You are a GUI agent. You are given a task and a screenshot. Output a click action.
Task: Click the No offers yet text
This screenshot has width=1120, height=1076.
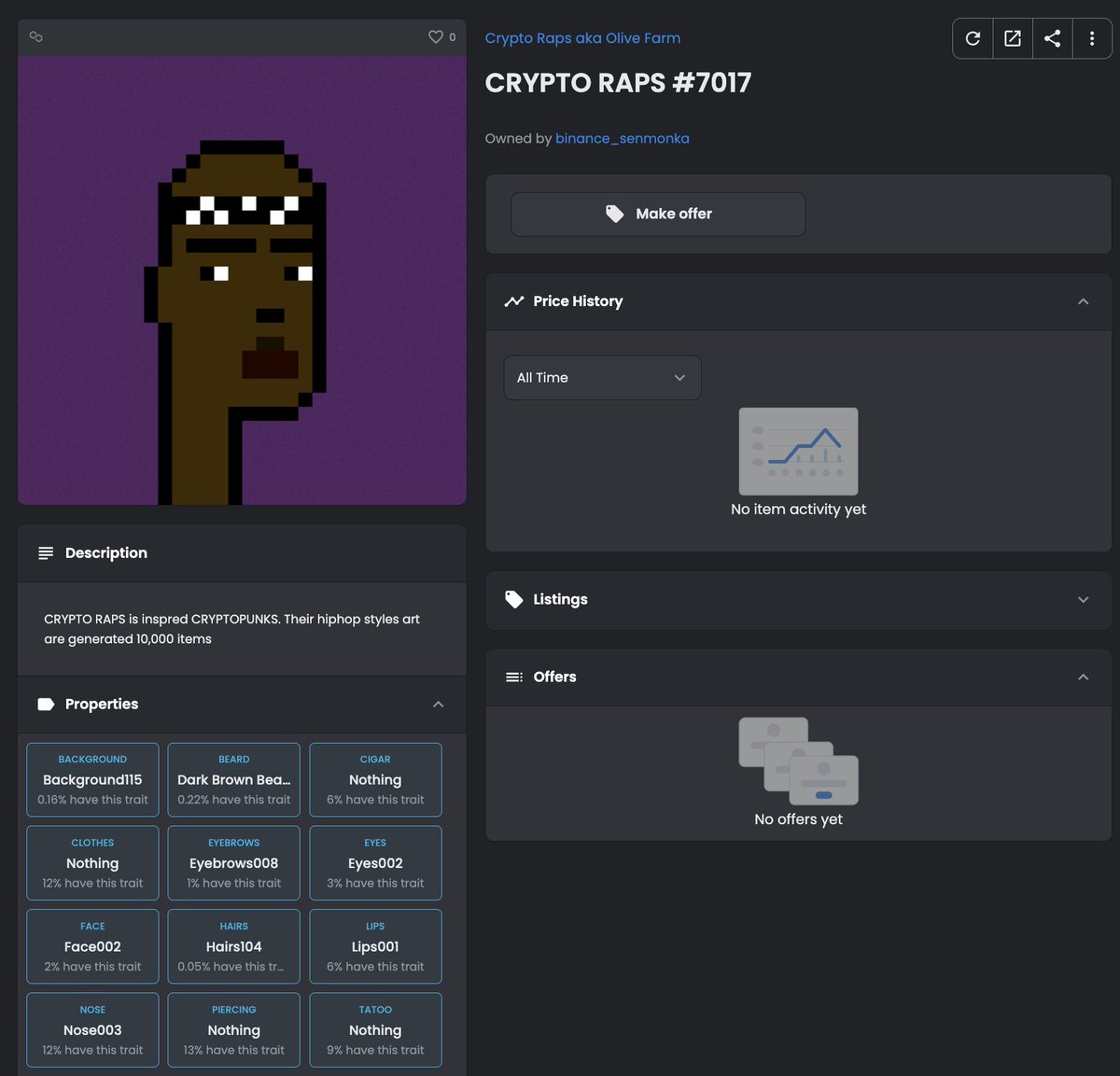(798, 819)
